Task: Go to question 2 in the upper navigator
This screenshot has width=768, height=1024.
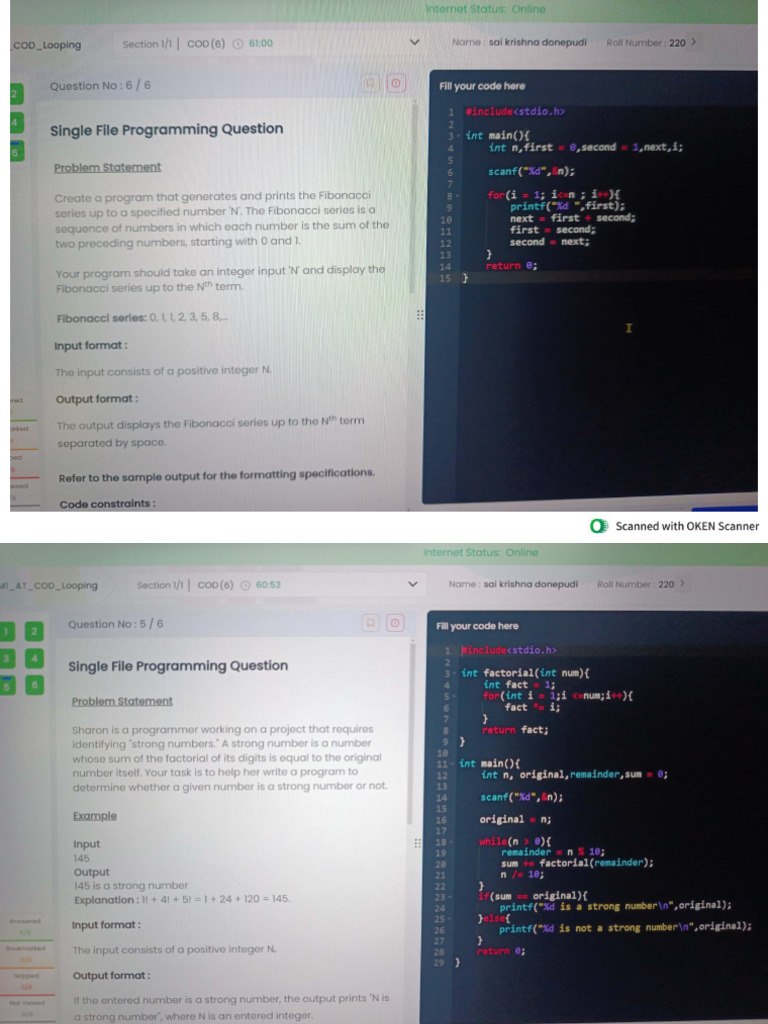Action: pos(16,93)
